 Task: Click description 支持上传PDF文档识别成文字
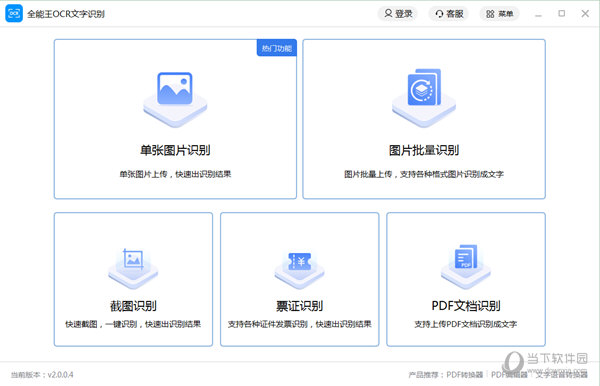[x=466, y=324]
